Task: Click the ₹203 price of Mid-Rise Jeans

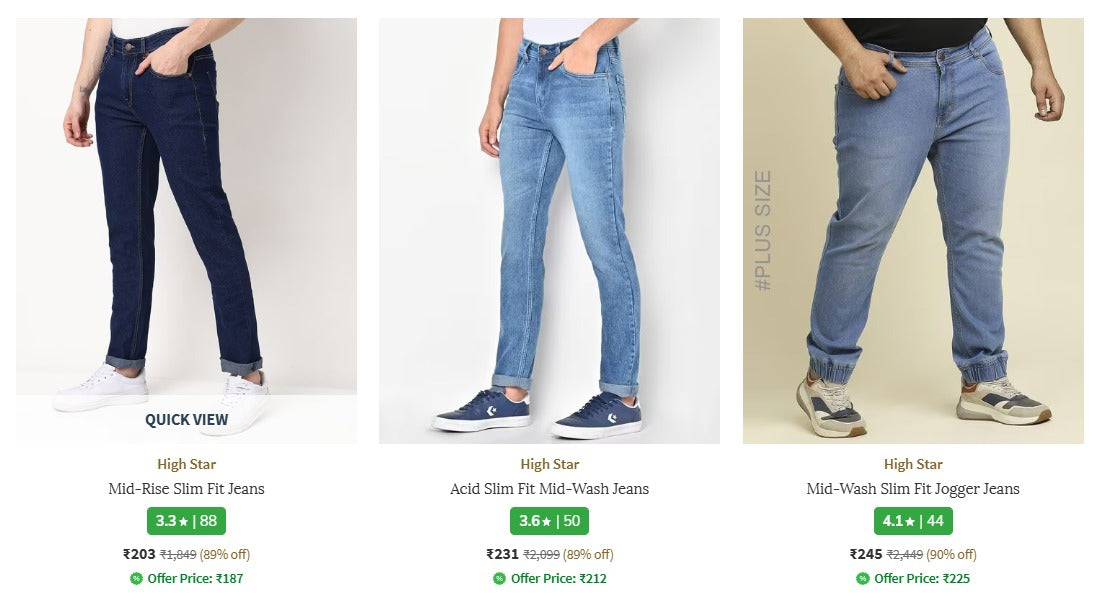Action: click(x=139, y=554)
